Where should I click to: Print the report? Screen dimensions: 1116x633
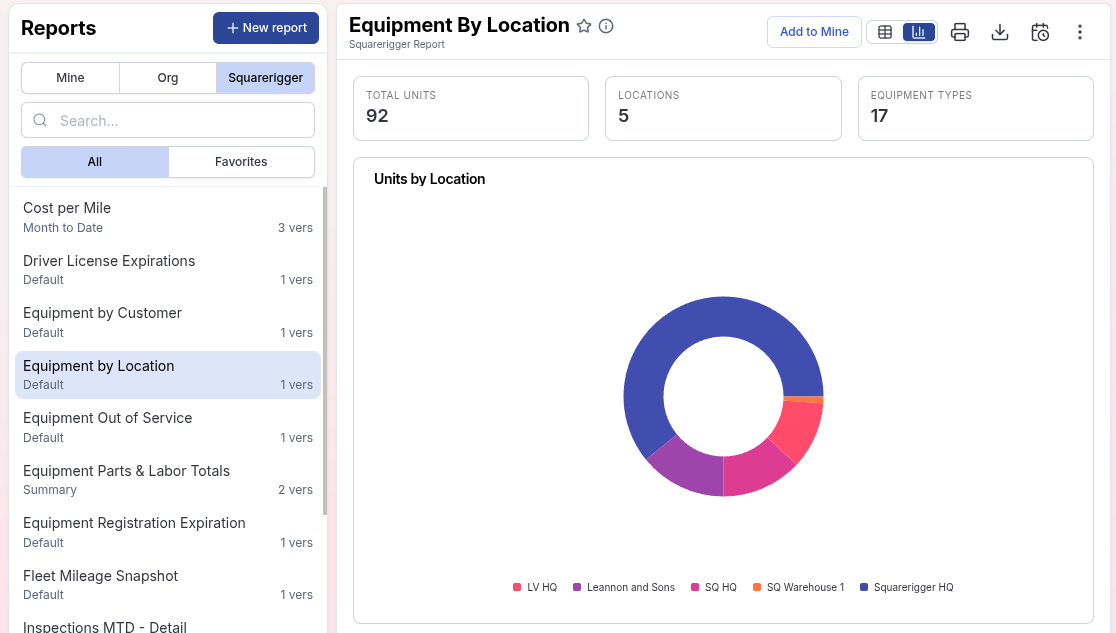coord(959,32)
